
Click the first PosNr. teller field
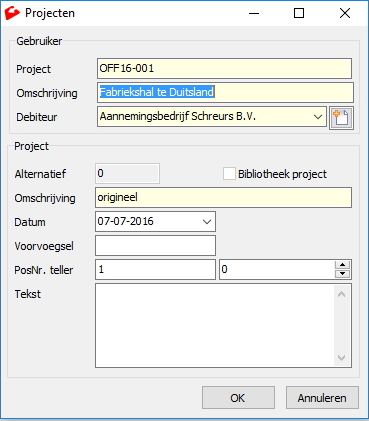(x=155, y=269)
